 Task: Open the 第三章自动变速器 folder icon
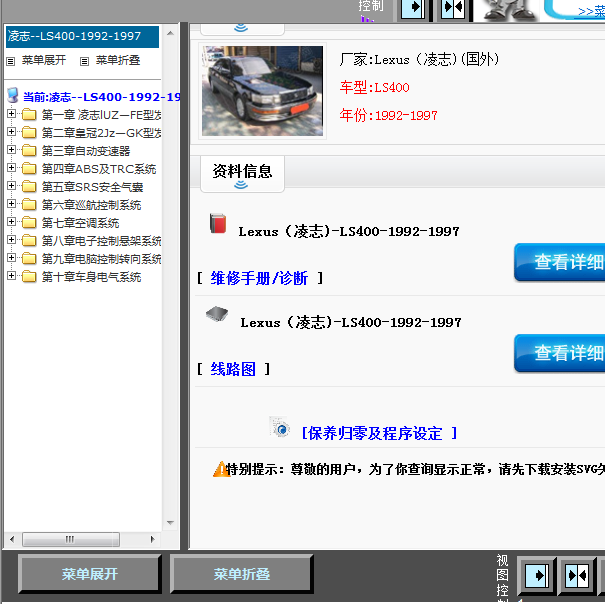pos(29,151)
